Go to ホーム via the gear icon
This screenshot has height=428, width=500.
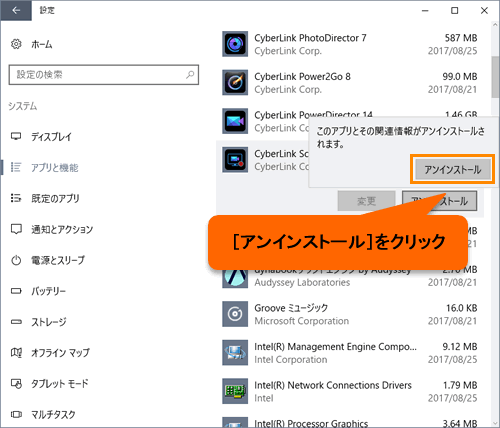click(16, 44)
